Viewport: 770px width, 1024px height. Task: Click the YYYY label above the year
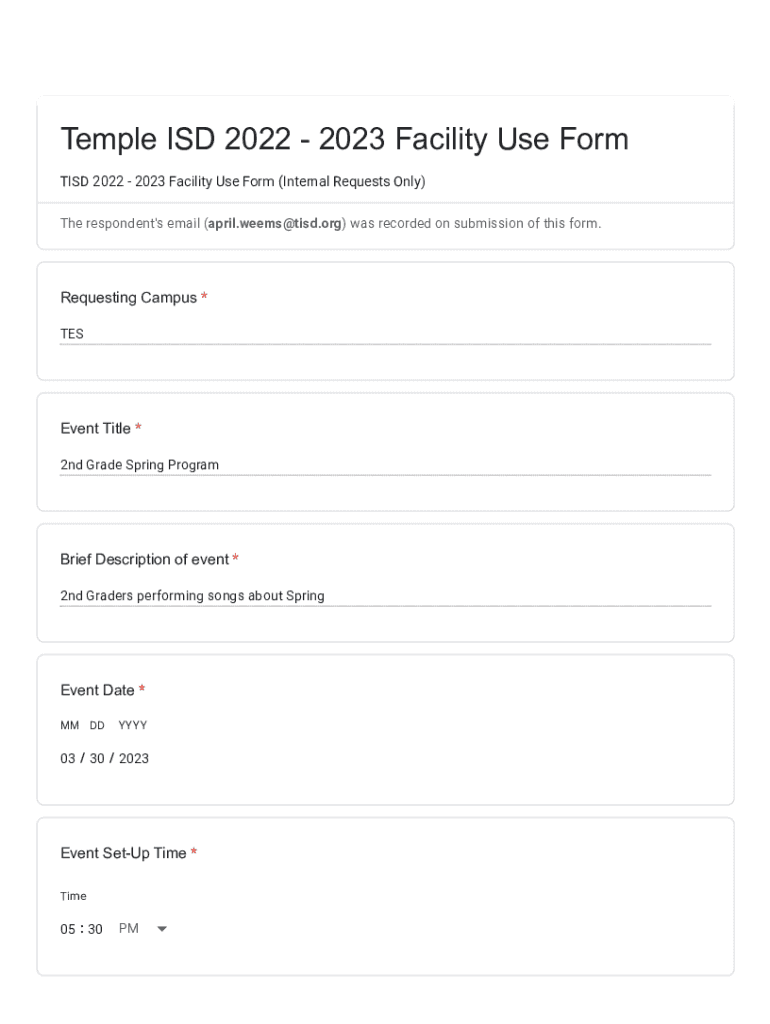pos(132,726)
